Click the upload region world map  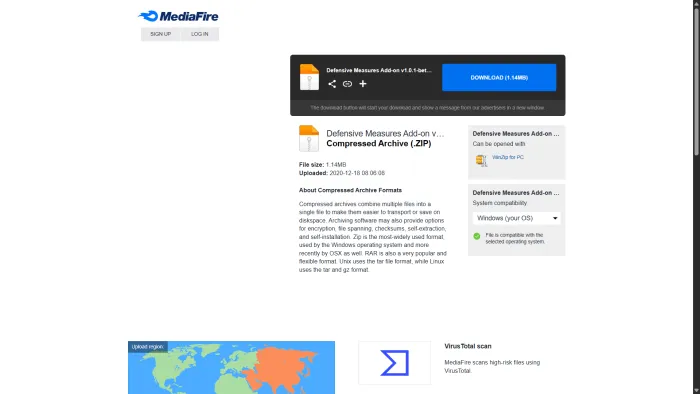pos(231,368)
